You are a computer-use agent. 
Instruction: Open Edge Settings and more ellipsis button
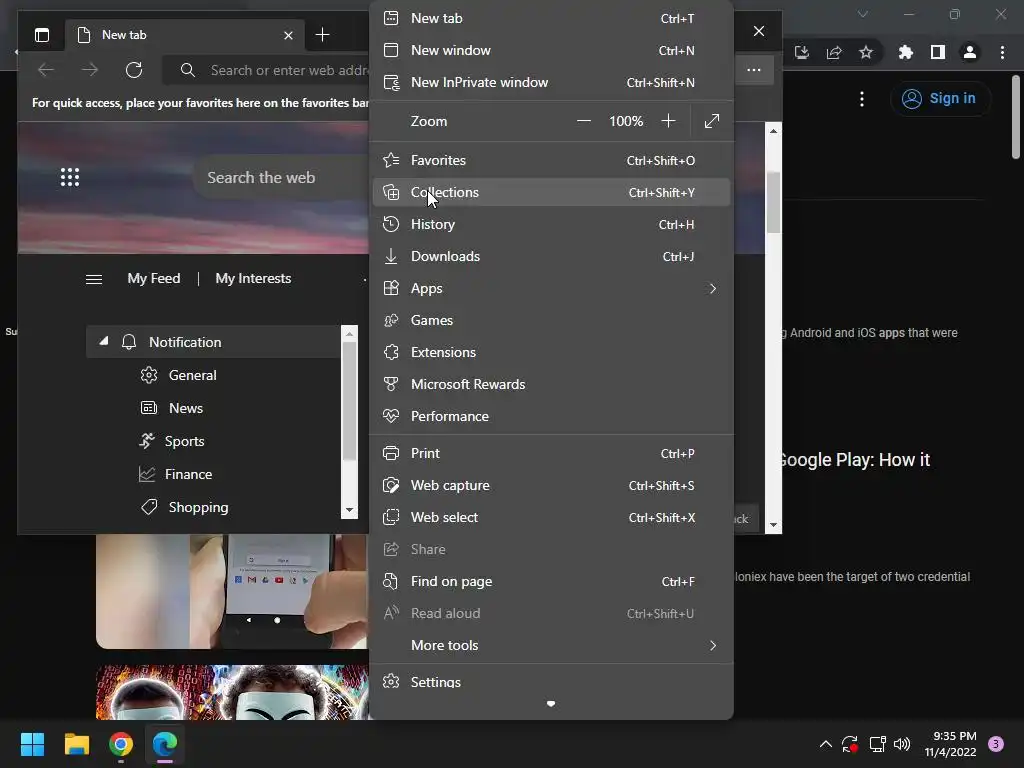tap(754, 70)
